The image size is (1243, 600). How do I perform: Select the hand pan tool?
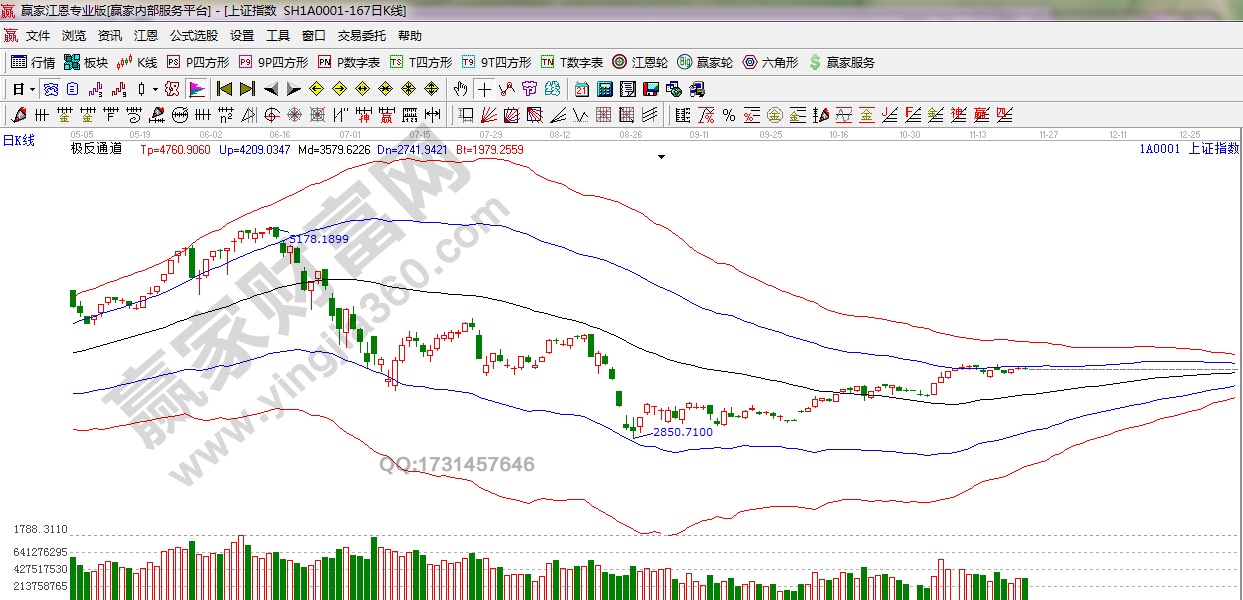[x=460, y=89]
